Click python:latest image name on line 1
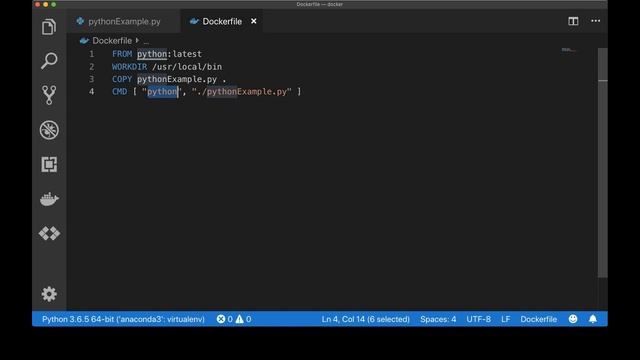The height and width of the screenshot is (360, 640). click(169, 54)
